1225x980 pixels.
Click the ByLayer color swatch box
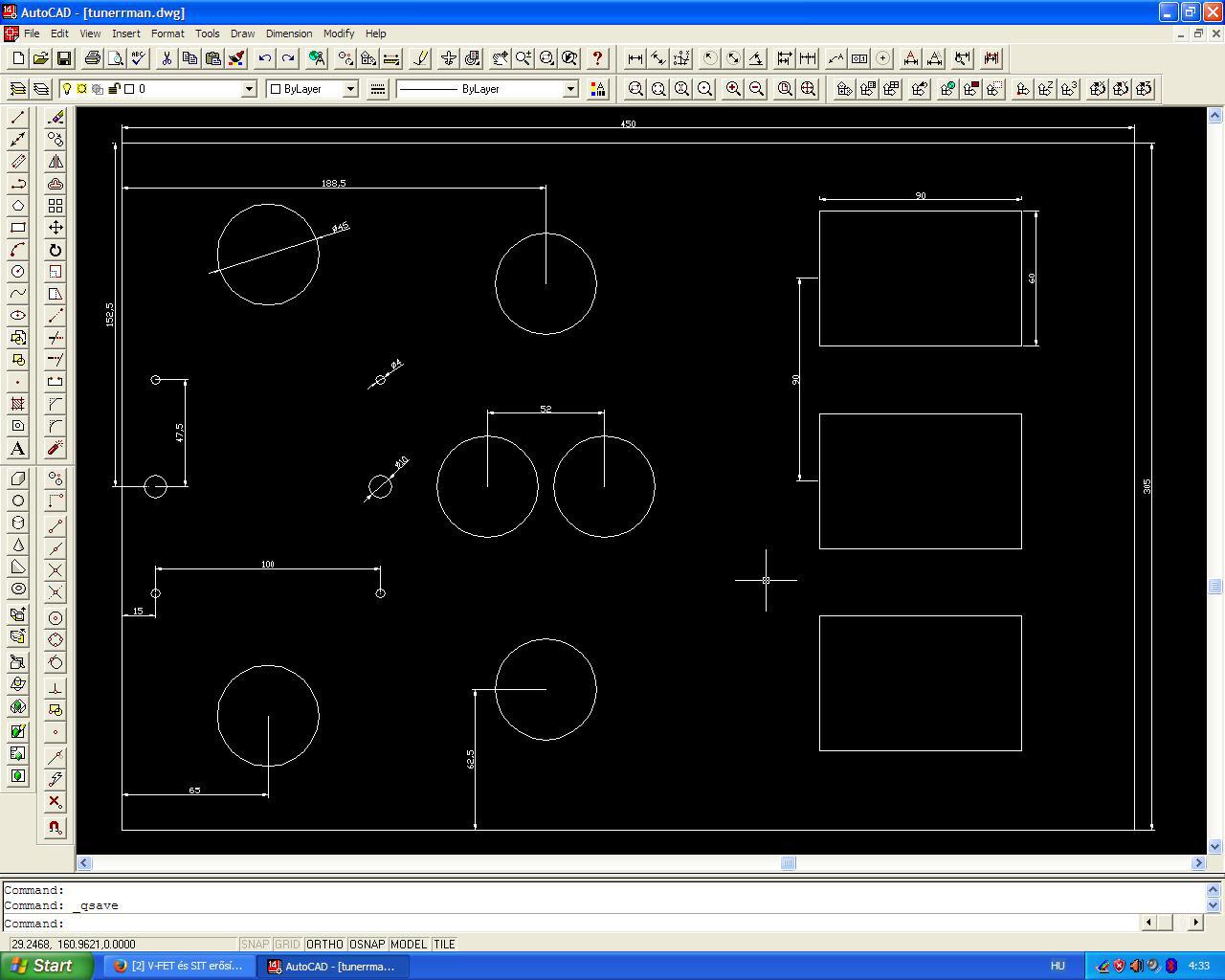[x=276, y=89]
